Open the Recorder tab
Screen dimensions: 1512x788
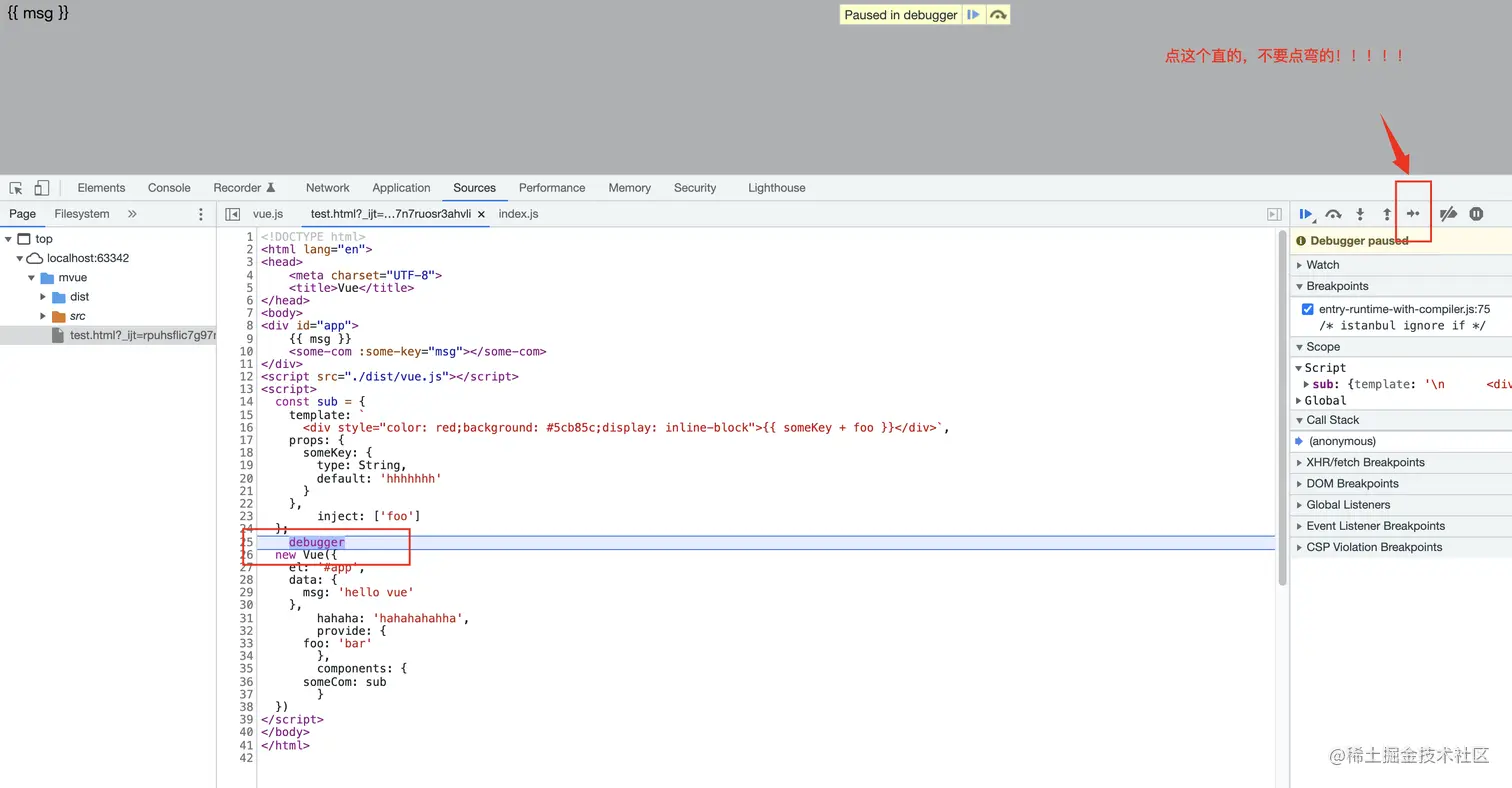tap(244, 188)
